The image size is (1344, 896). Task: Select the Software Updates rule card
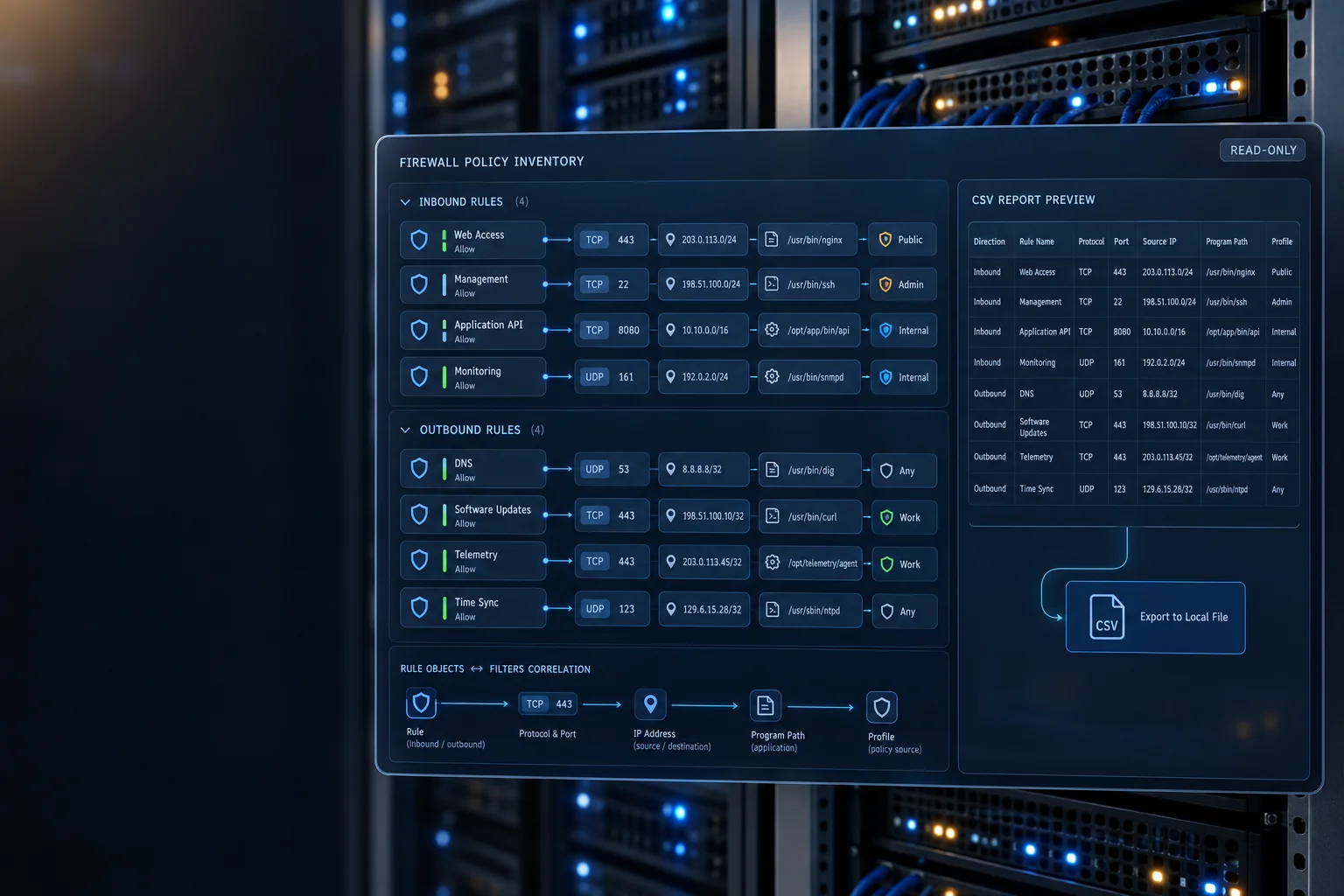[x=472, y=514]
